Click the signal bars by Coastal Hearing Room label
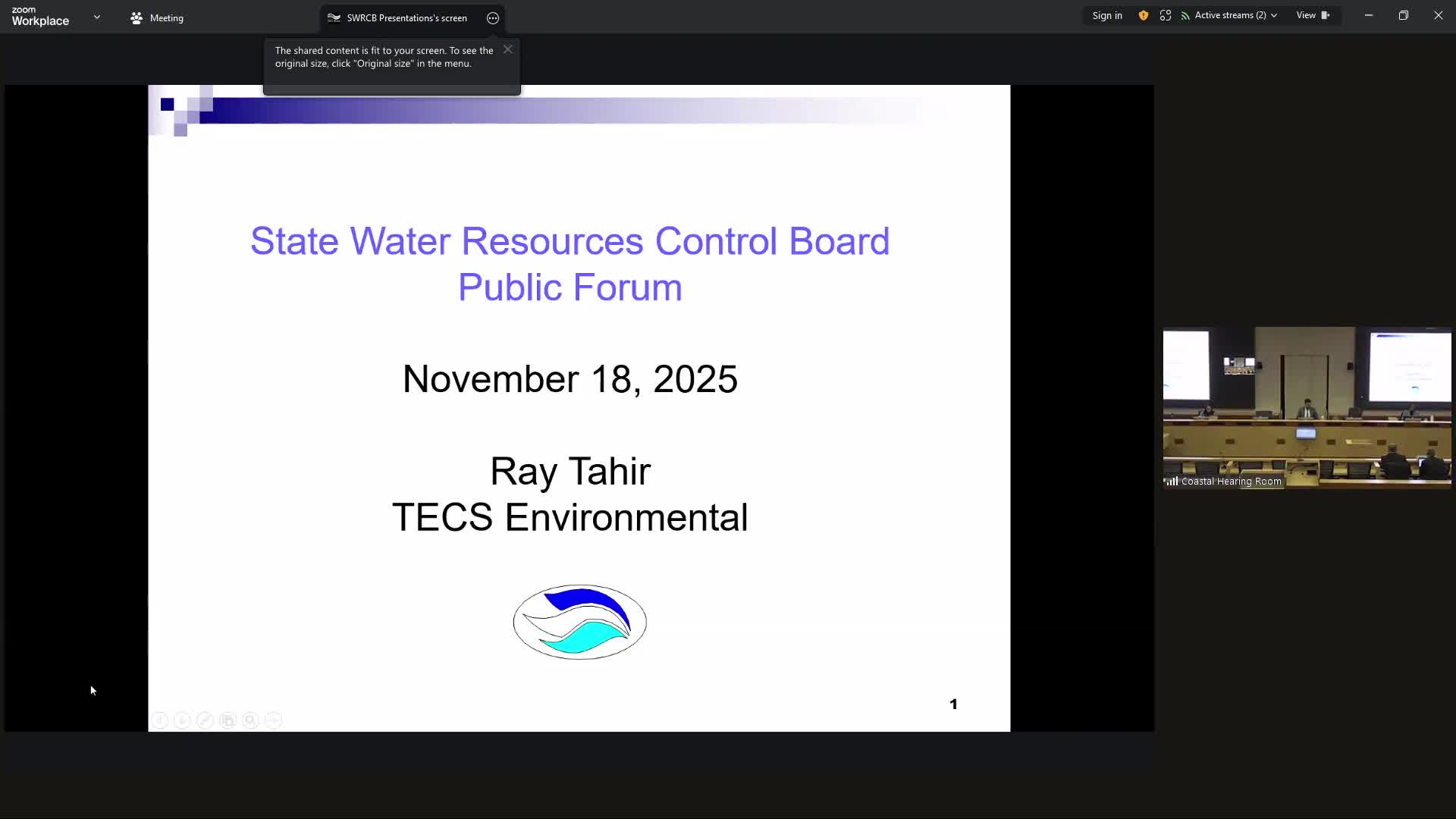Viewport: 1456px width, 819px height. (x=1172, y=481)
